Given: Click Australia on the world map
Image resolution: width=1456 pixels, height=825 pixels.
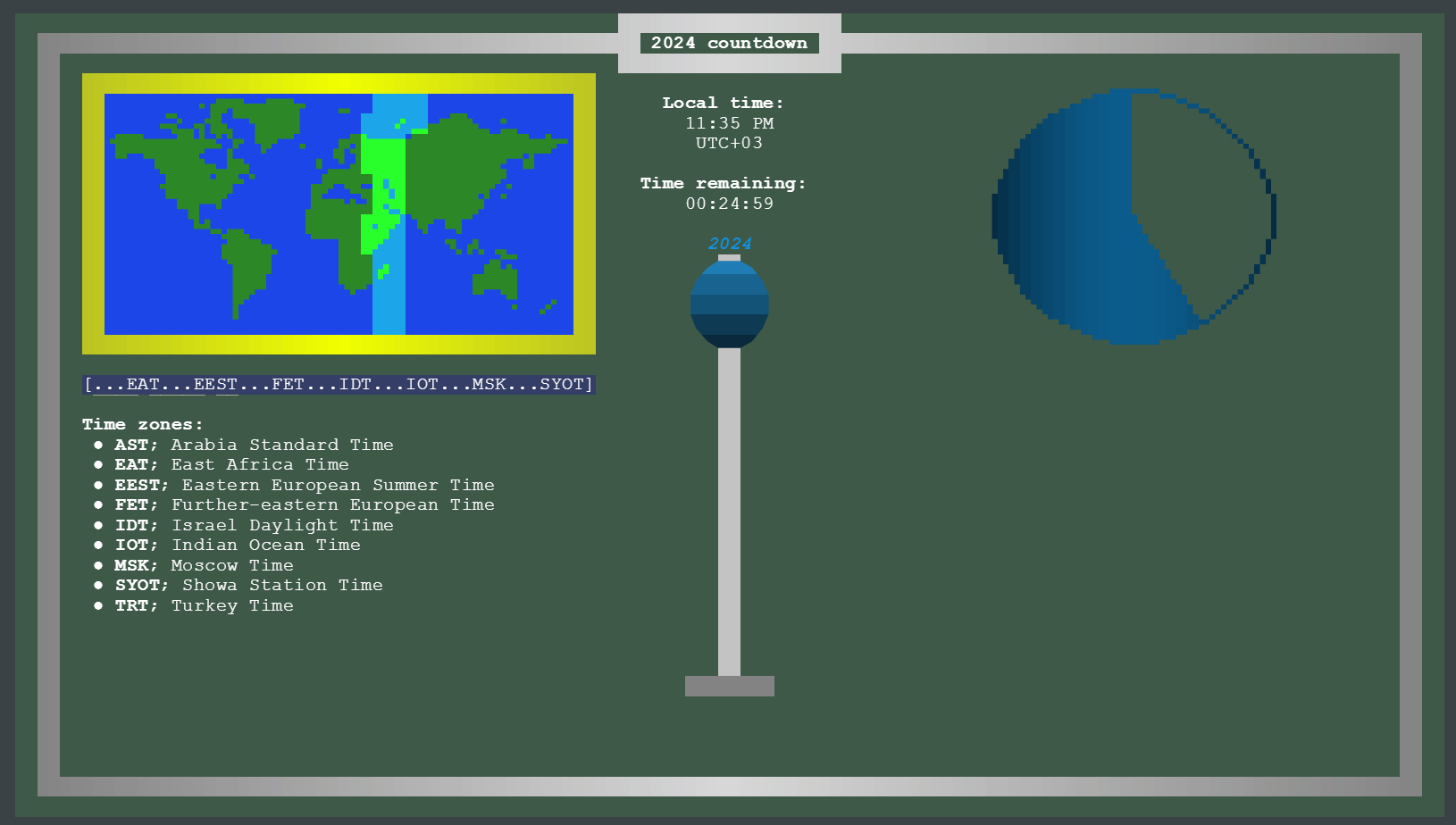Looking at the screenshot, I should (496, 277).
